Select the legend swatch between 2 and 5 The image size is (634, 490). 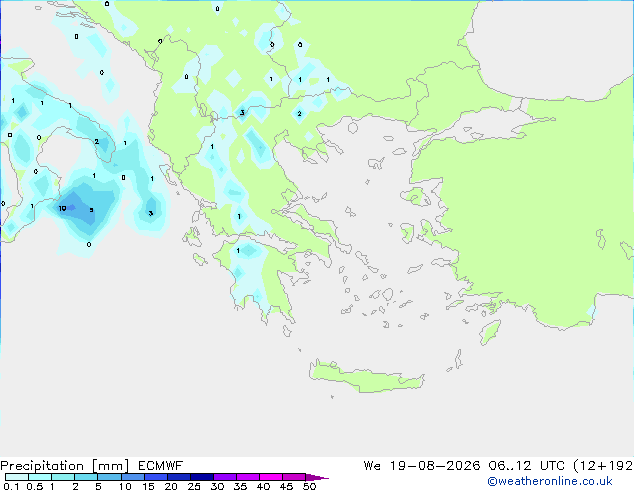pos(86,477)
